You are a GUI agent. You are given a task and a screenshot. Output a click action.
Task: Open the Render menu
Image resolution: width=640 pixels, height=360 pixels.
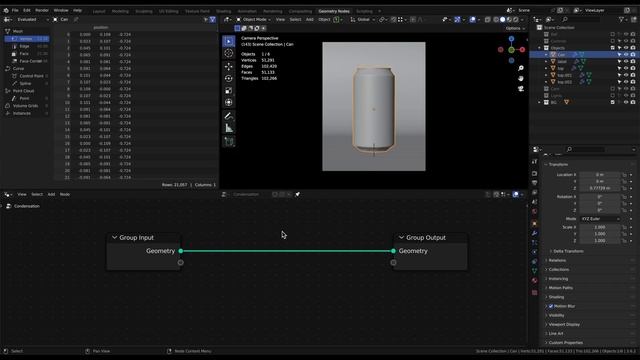coord(42,10)
